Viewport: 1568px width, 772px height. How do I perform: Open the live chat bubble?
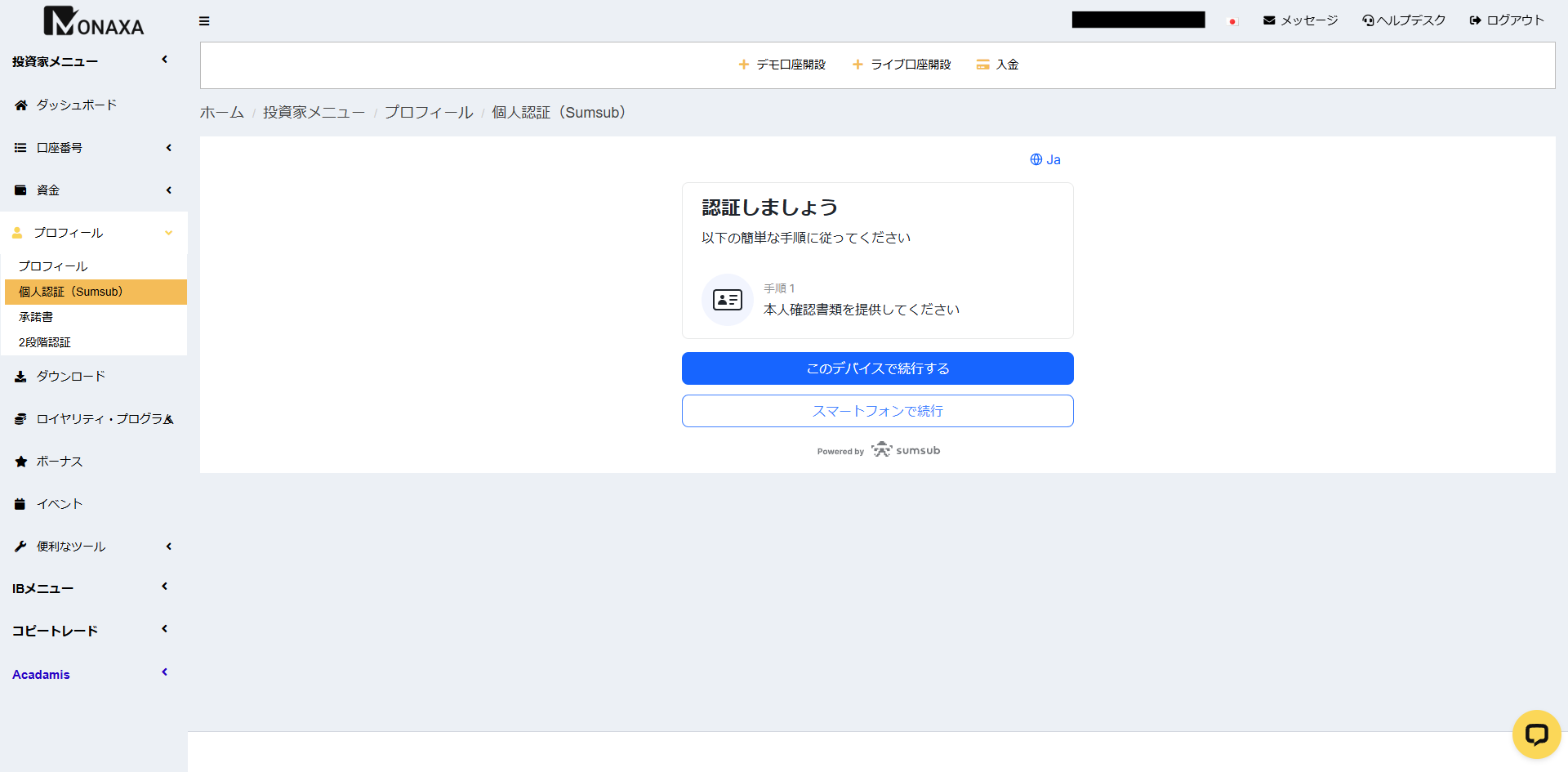click(x=1535, y=734)
